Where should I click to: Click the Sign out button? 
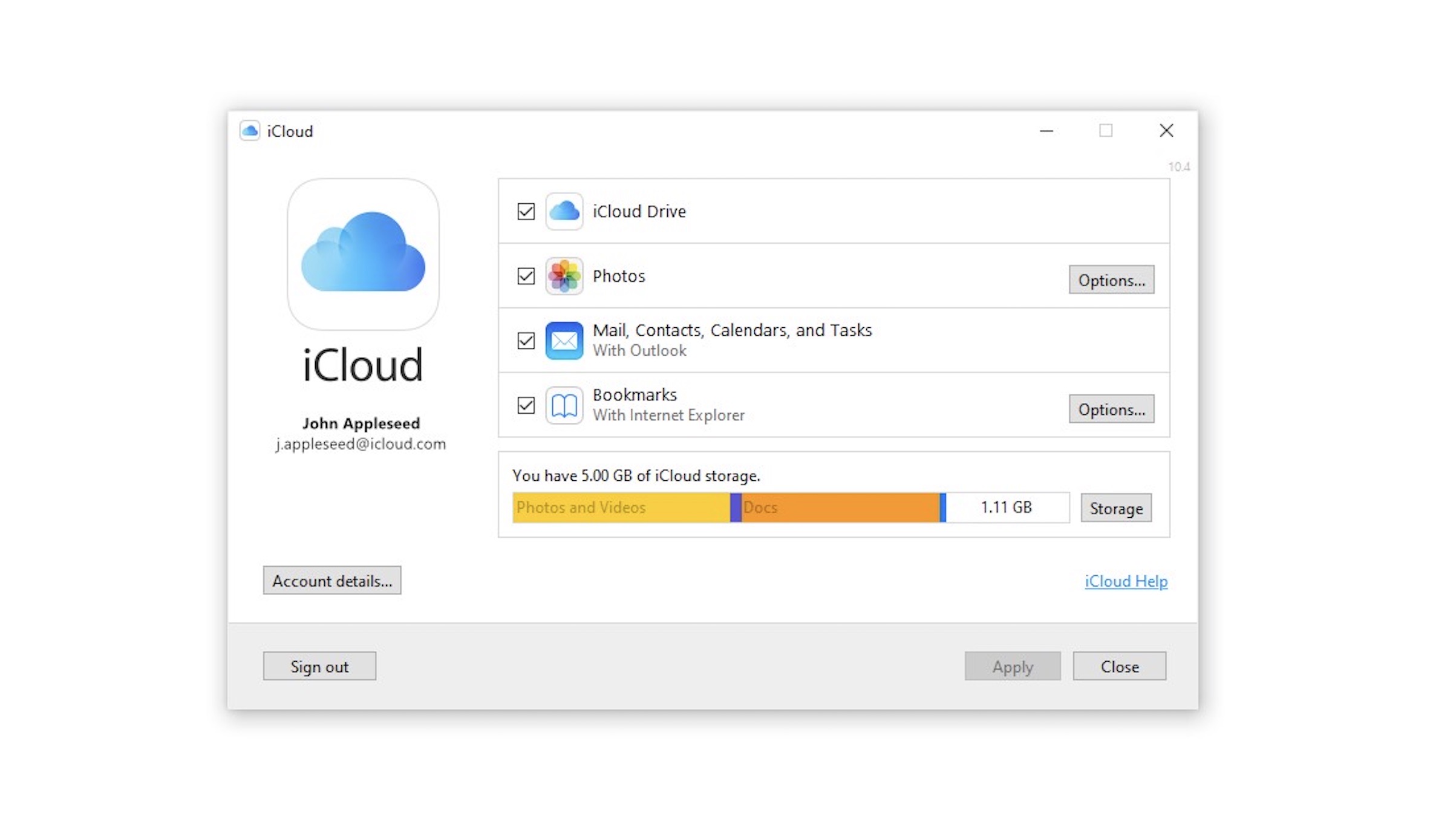pos(319,666)
